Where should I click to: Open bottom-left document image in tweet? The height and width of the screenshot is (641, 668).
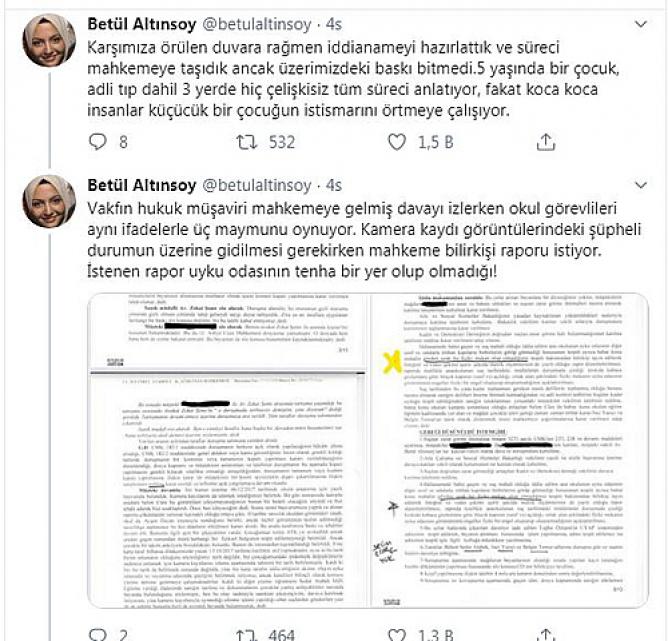227,489
